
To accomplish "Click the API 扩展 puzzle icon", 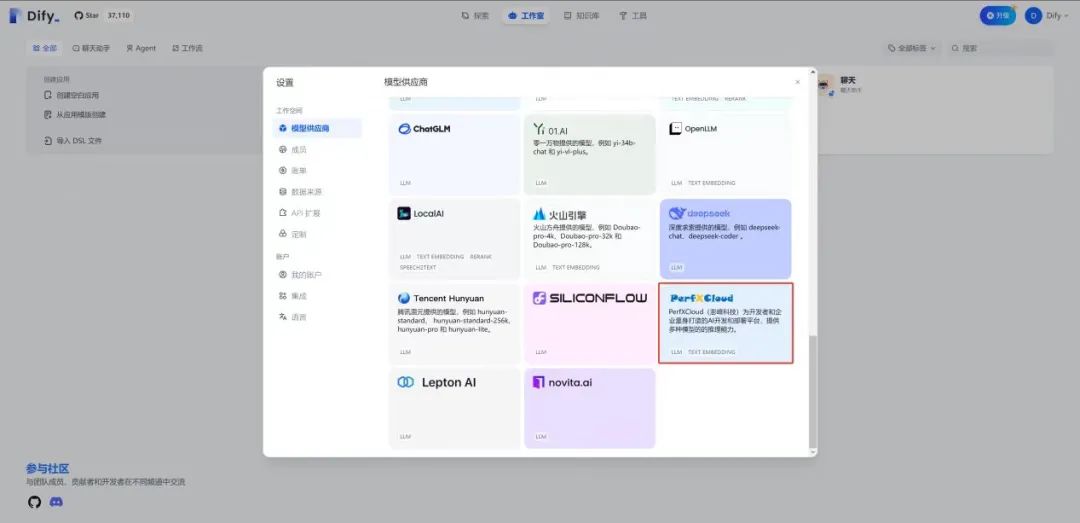I will coord(282,214).
